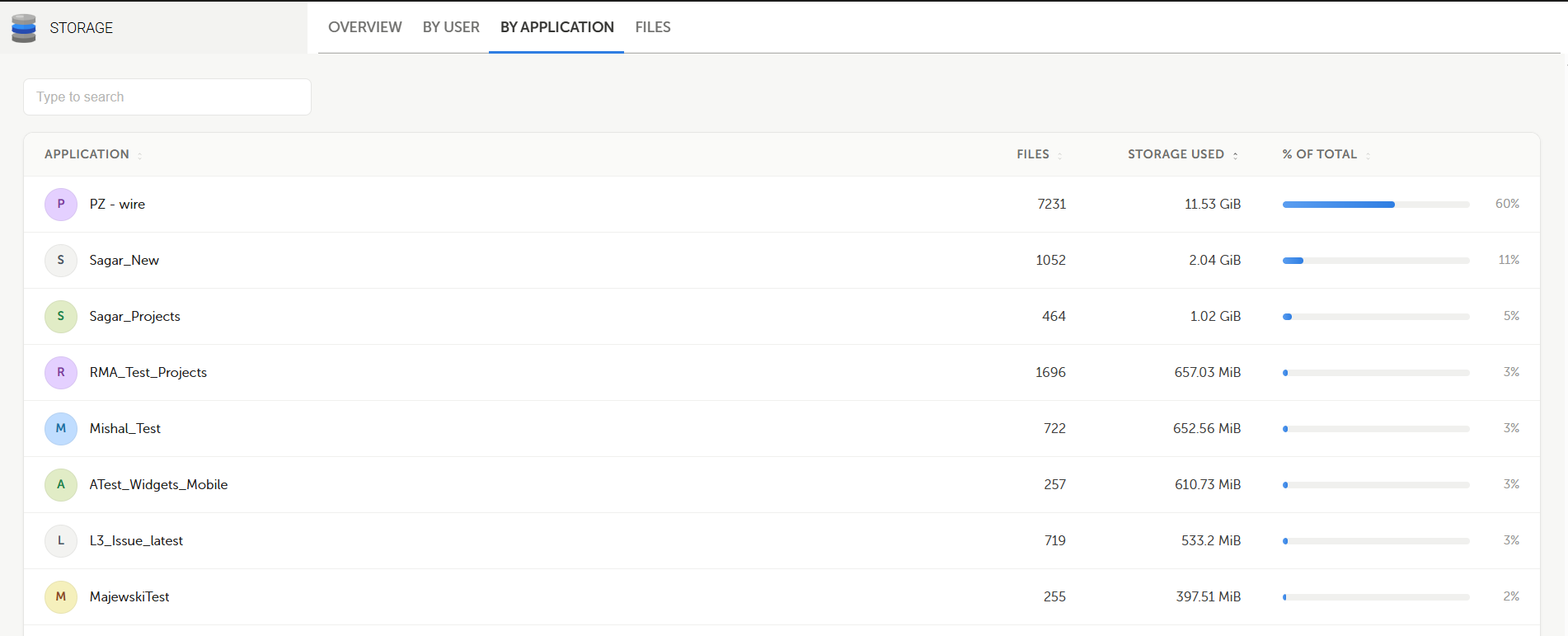The height and width of the screenshot is (636, 1568).
Task: Click the Storage heading text
Action: pos(82,28)
